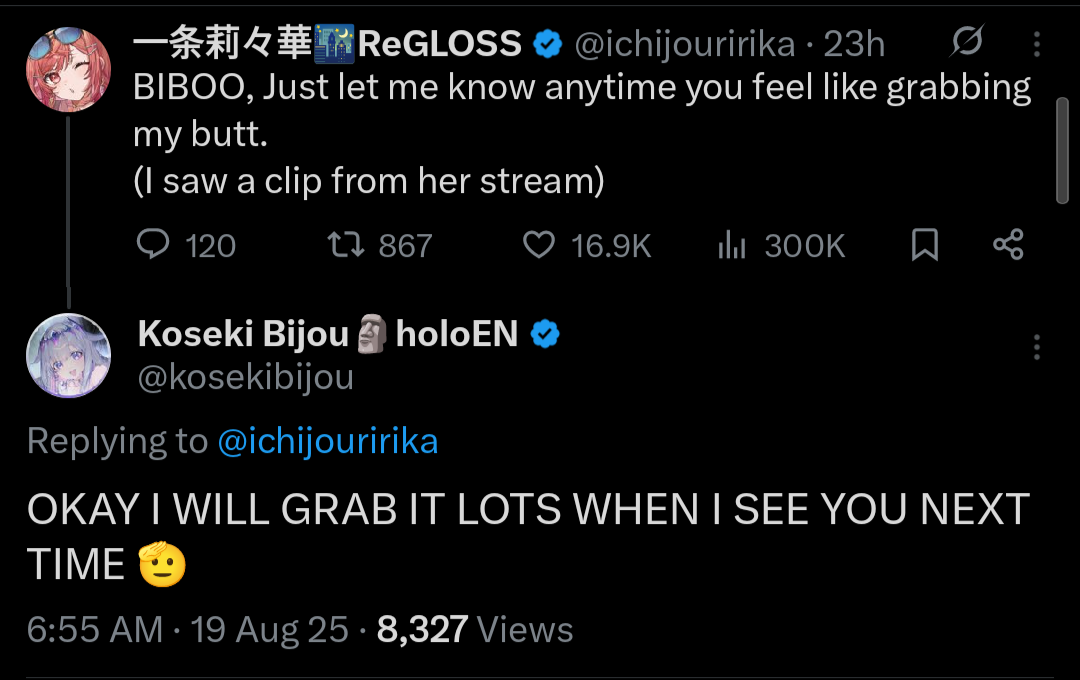
Task: Click the 6:55 AM · 19 Aug 25 timestamp
Action: pos(188,629)
